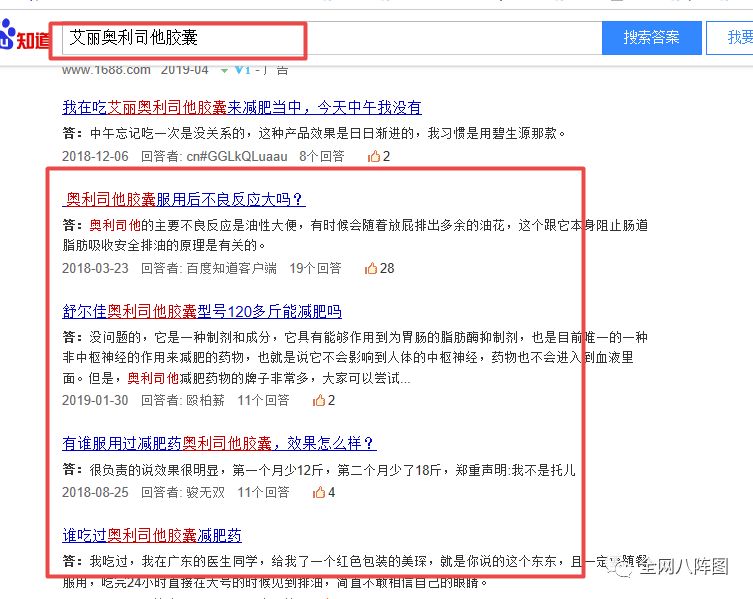Open result 舒尔佳奥利司他胶囊型号120多斤能减肥吗
This screenshot has height=599, width=753.
point(202,312)
